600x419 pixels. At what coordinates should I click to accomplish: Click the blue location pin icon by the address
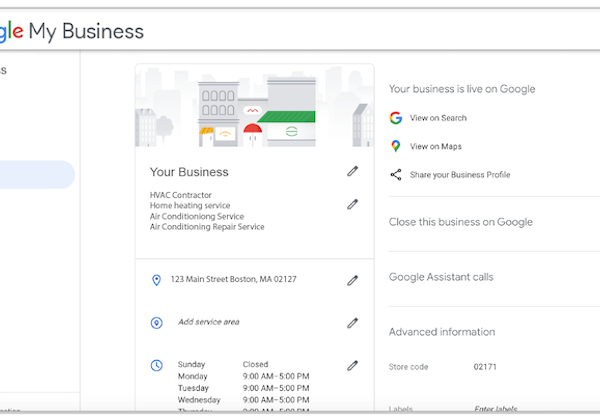[156, 281]
